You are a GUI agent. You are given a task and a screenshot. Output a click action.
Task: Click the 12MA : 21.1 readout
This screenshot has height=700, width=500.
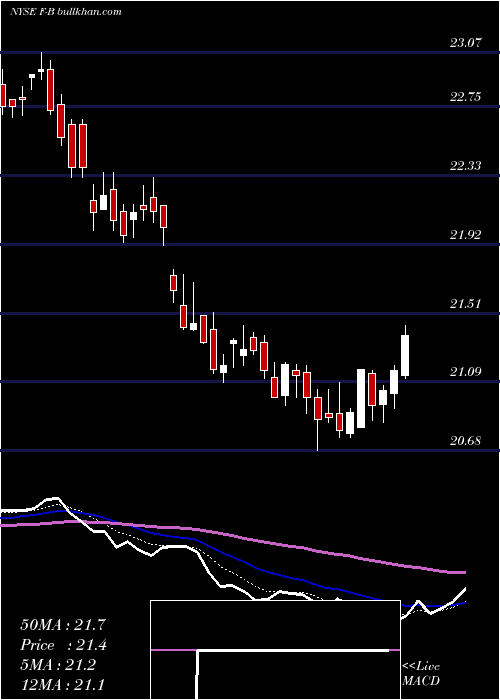(x=62, y=685)
